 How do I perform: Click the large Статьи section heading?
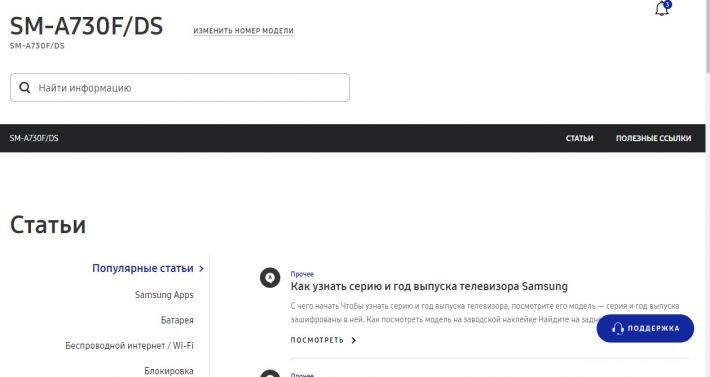[48, 225]
